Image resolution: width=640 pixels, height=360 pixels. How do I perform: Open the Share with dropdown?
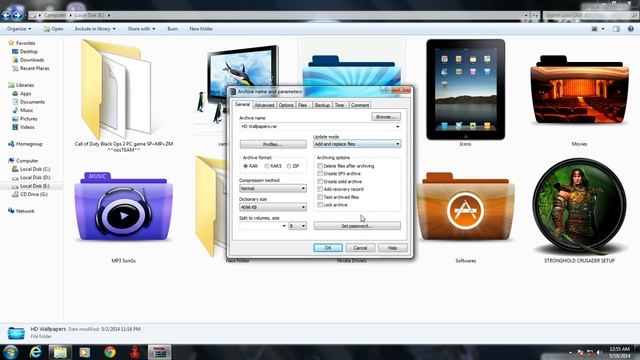(x=141, y=29)
